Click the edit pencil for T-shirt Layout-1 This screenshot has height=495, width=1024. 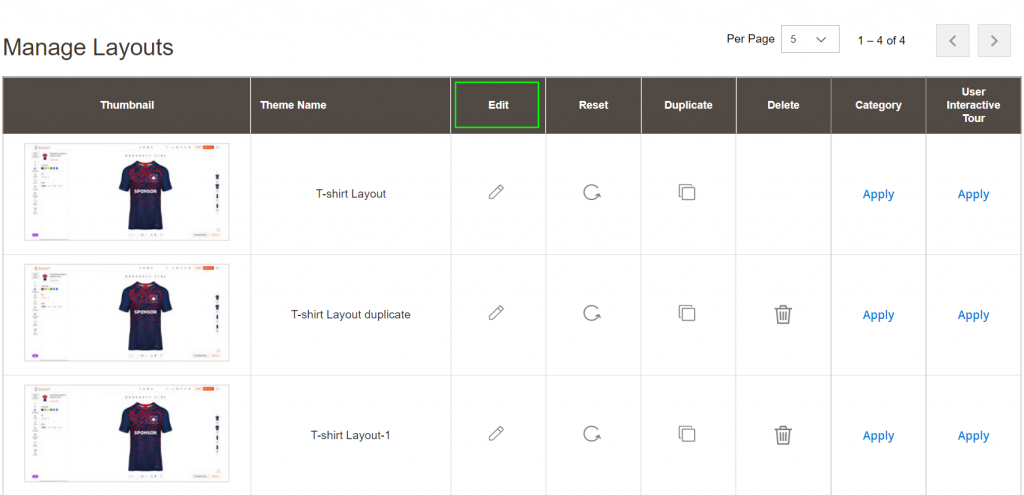[496, 434]
